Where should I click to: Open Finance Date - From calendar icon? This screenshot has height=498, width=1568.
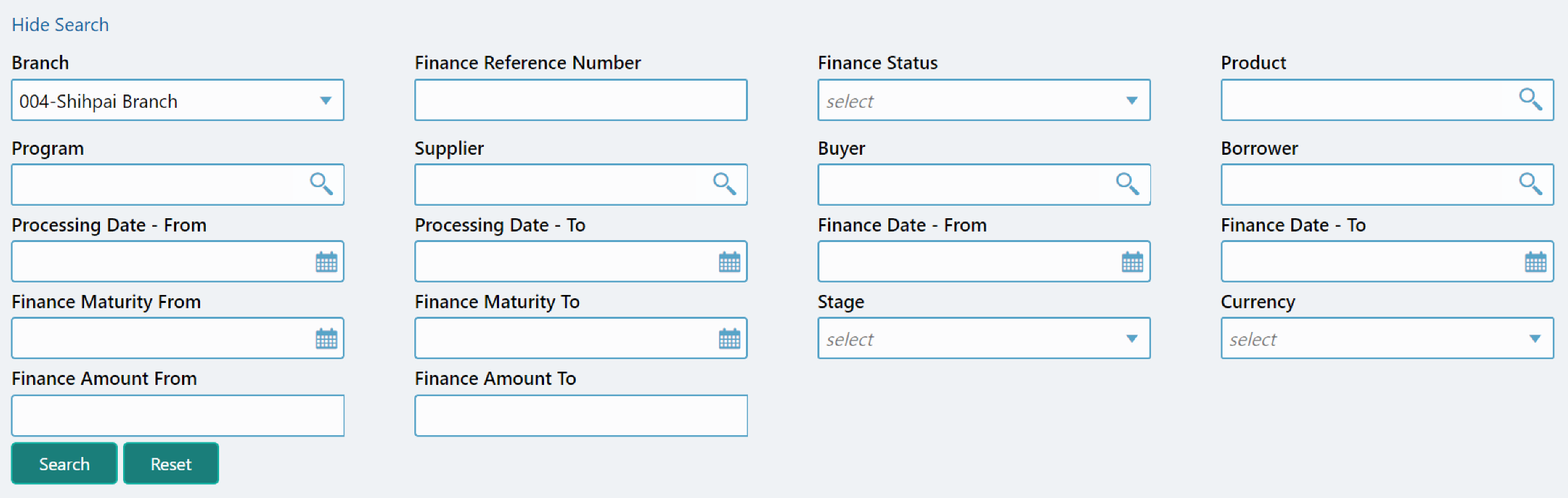click(x=1132, y=262)
